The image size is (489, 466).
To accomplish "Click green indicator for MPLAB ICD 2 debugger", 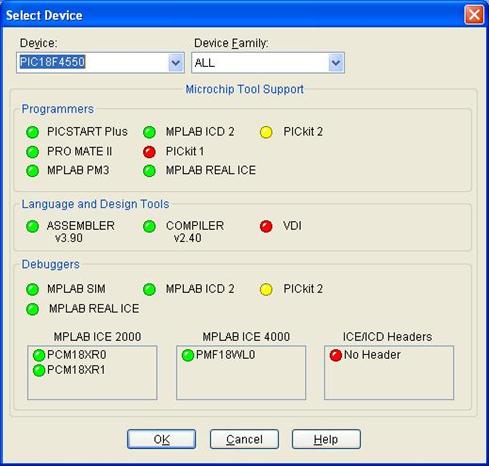I will coord(149,290).
